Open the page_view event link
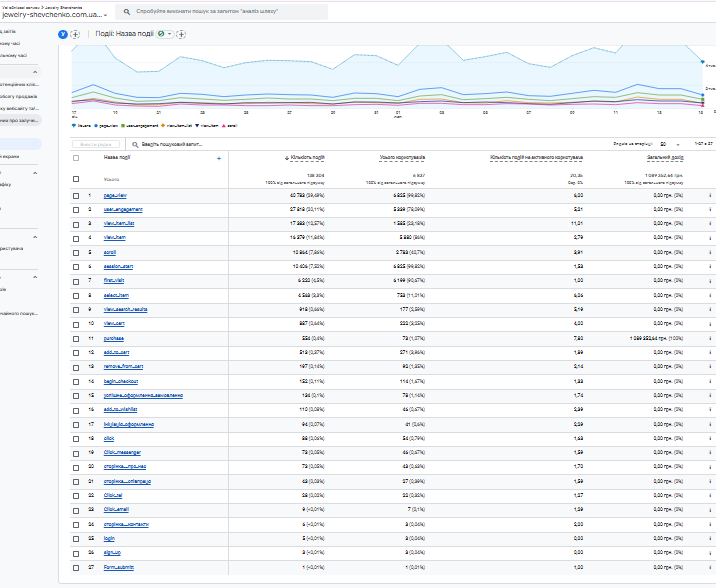Image resolution: width=716 pixels, height=588 pixels. click(x=115, y=195)
